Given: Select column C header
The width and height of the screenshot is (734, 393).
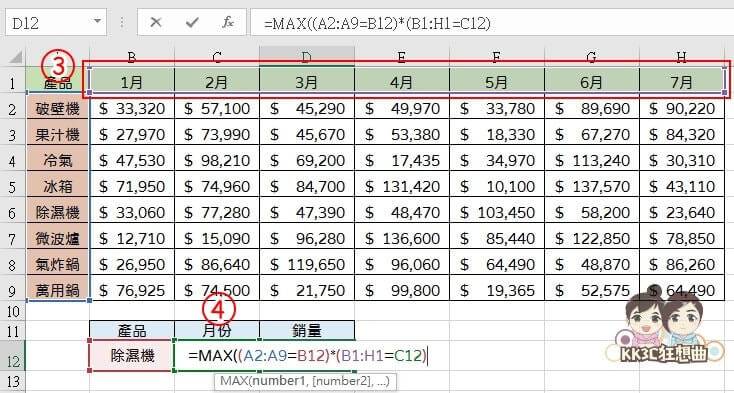Looking at the screenshot, I should pos(217,57).
